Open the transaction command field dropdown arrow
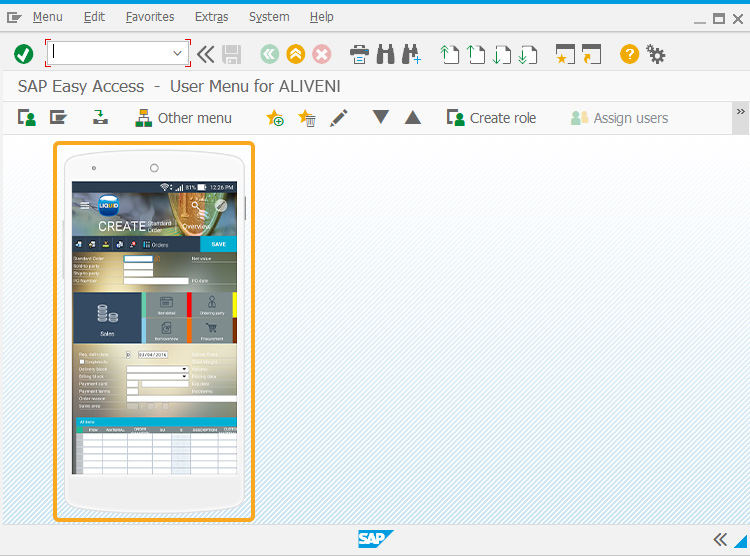Image resolution: width=750 pixels, height=556 pixels. coord(177,53)
